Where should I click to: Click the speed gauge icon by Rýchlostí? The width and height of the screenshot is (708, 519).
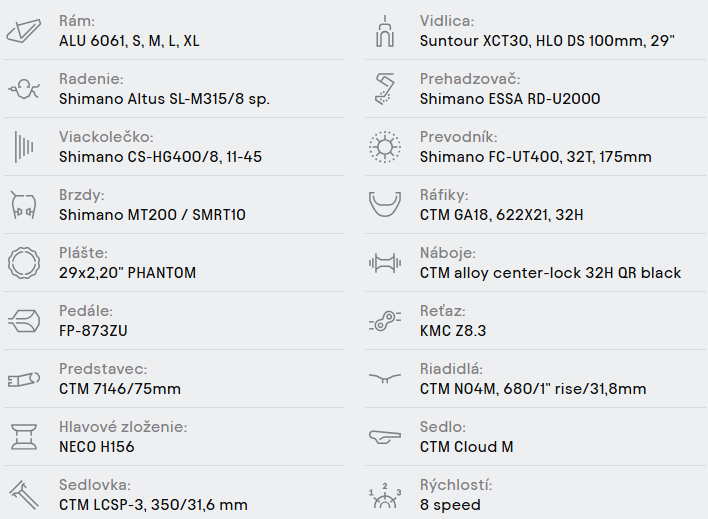point(385,496)
